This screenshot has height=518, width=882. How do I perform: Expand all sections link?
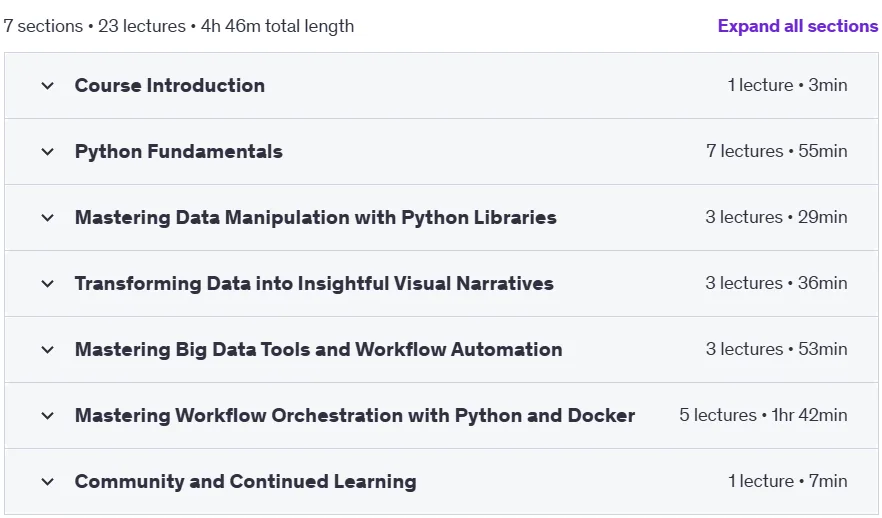[x=798, y=26]
